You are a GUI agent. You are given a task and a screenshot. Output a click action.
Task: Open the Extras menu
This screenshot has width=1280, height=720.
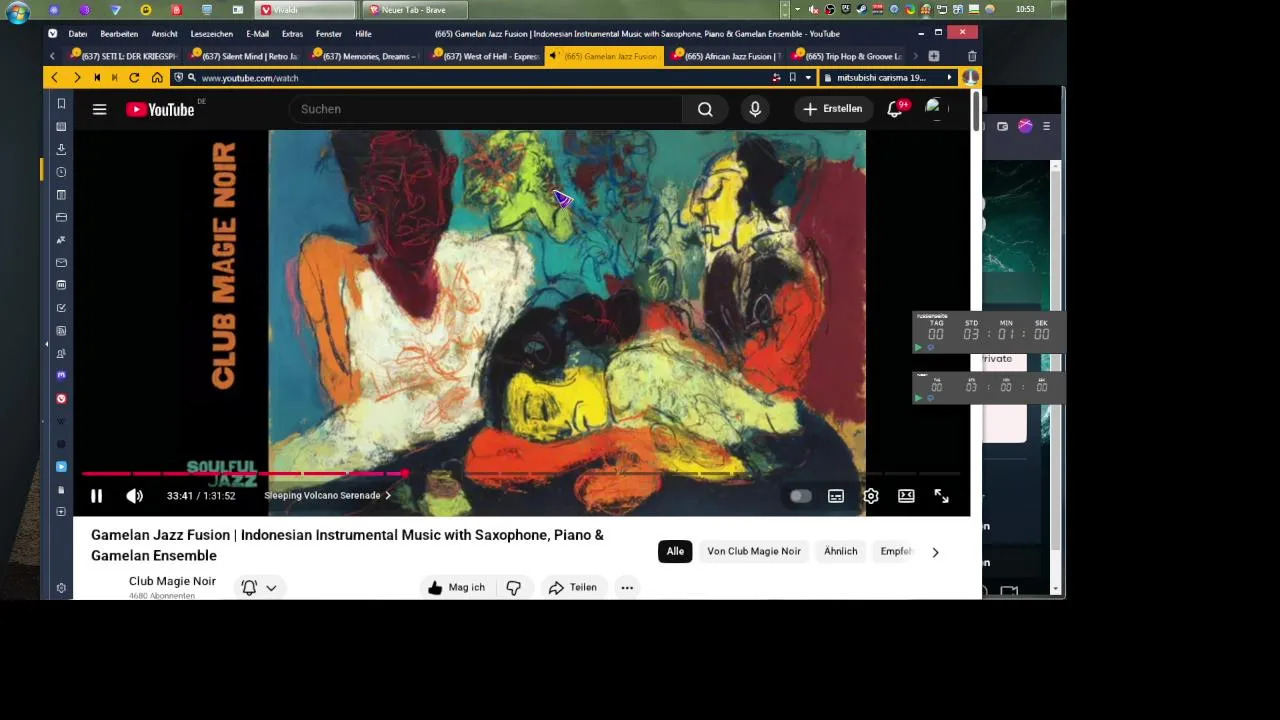292,34
